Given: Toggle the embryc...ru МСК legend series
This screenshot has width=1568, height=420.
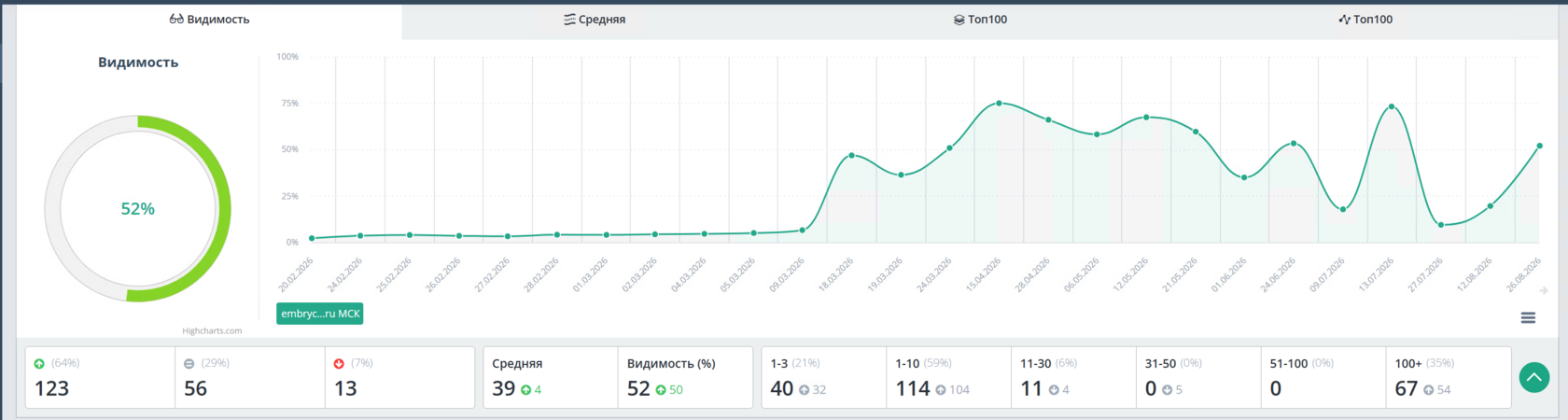Looking at the screenshot, I should click(320, 314).
